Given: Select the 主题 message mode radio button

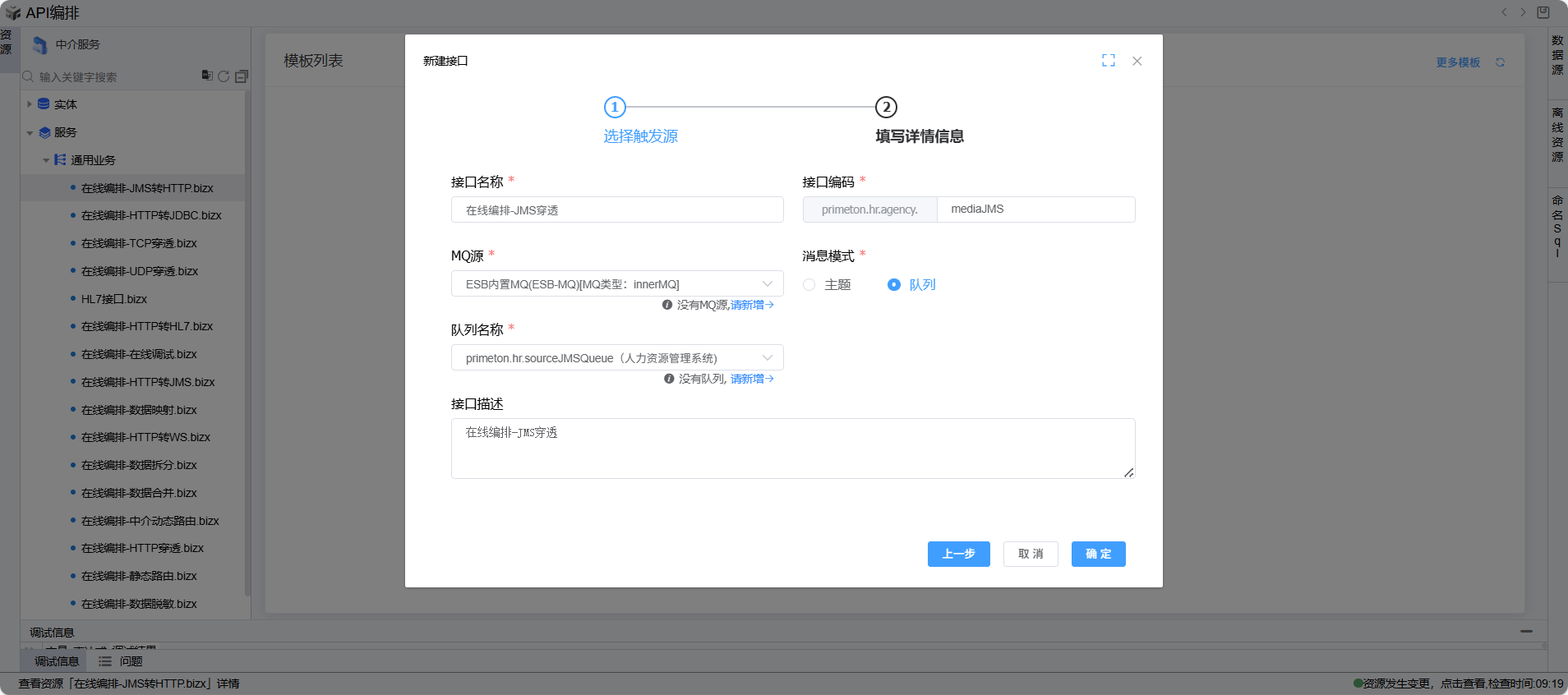Looking at the screenshot, I should tap(809, 285).
